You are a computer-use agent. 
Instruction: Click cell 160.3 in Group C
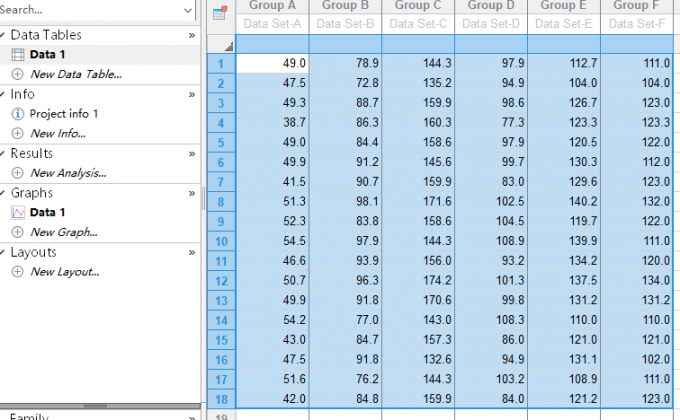(x=418, y=122)
